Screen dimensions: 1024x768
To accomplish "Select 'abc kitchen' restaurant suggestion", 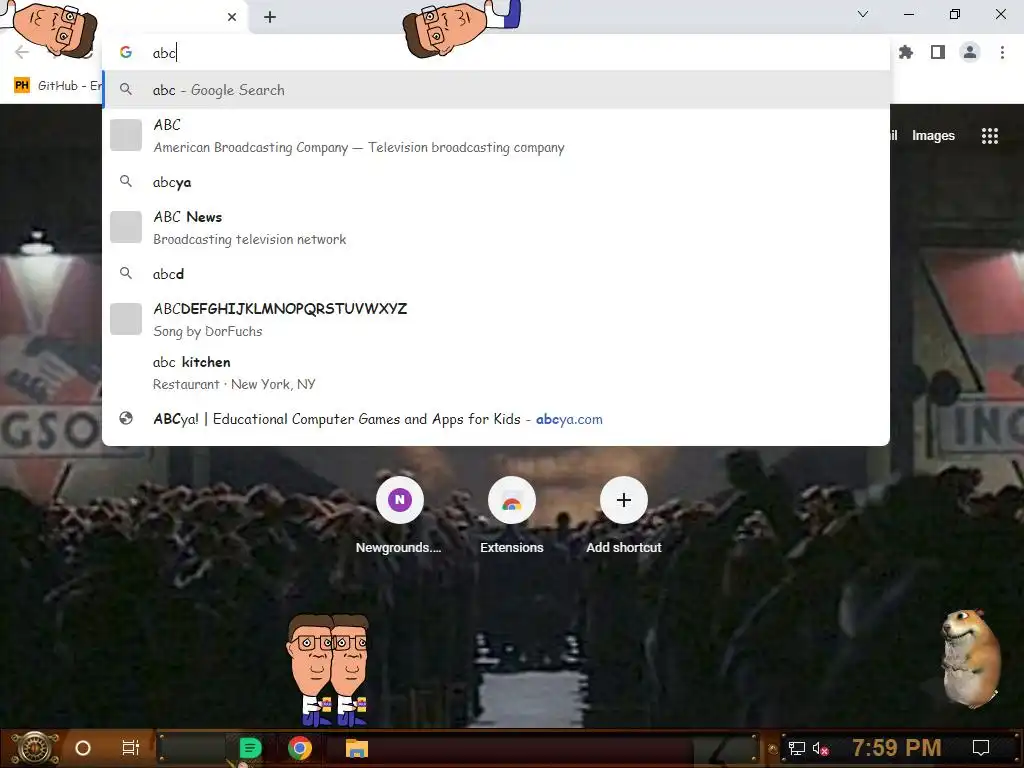I will point(496,373).
